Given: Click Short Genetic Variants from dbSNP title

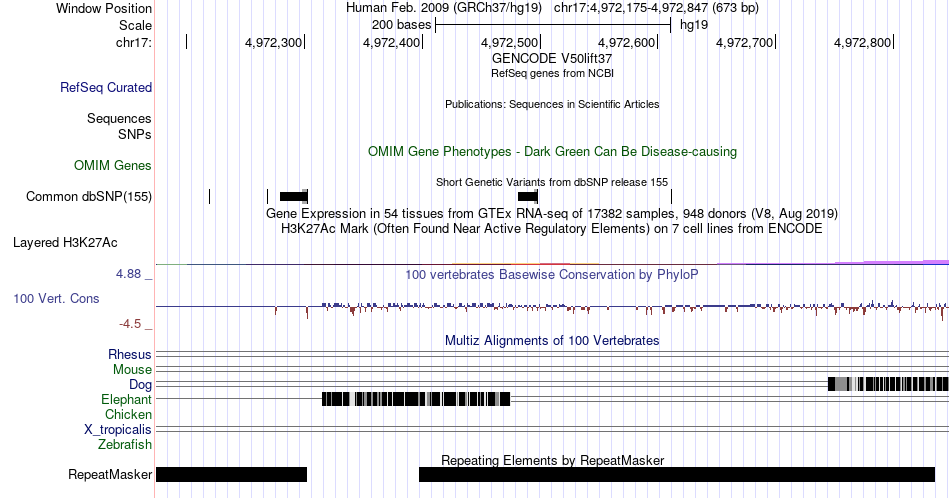Looking at the screenshot, I should (x=552, y=182).
